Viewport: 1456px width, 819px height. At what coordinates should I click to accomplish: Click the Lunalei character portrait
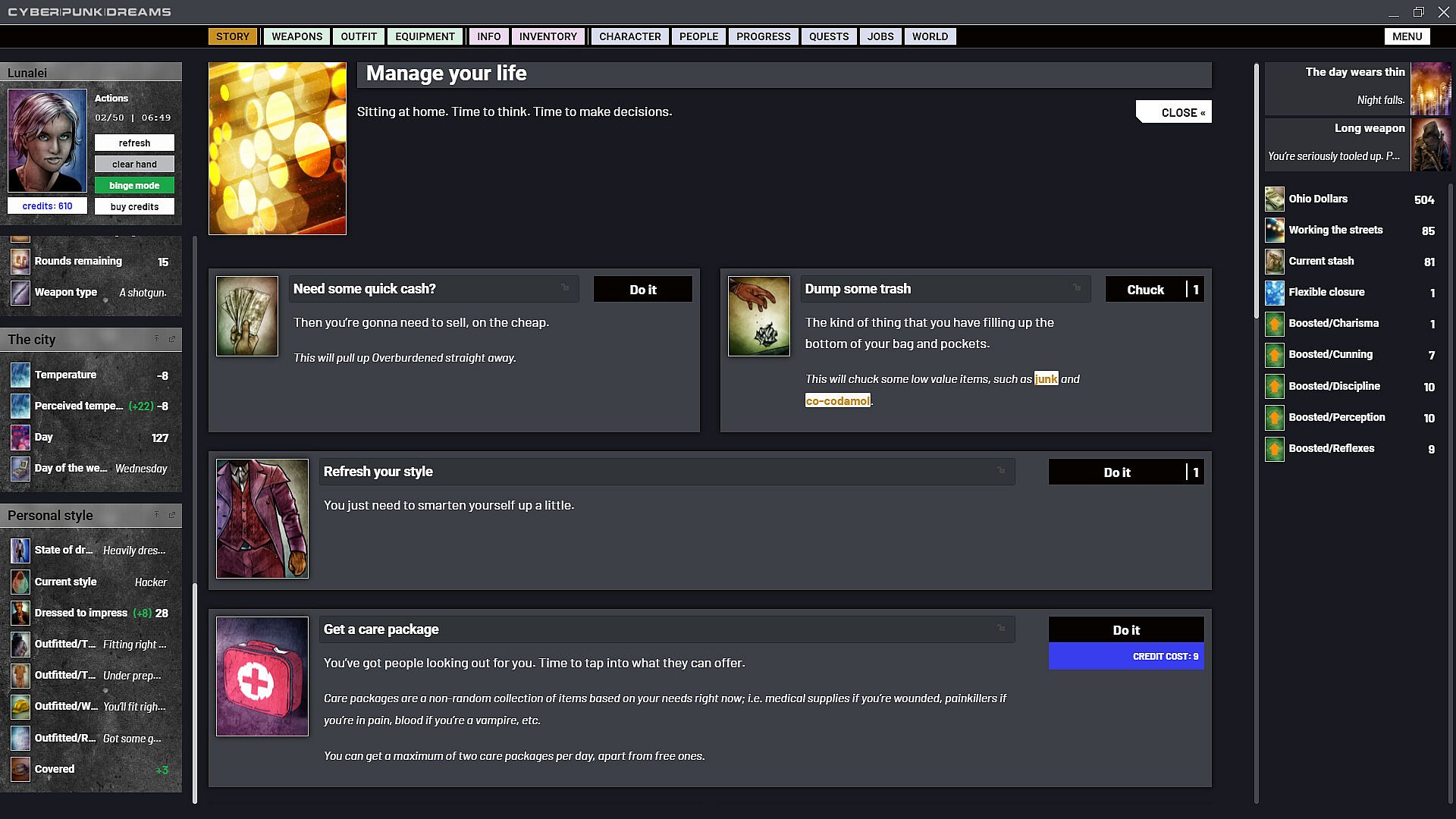tap(47, 141)
